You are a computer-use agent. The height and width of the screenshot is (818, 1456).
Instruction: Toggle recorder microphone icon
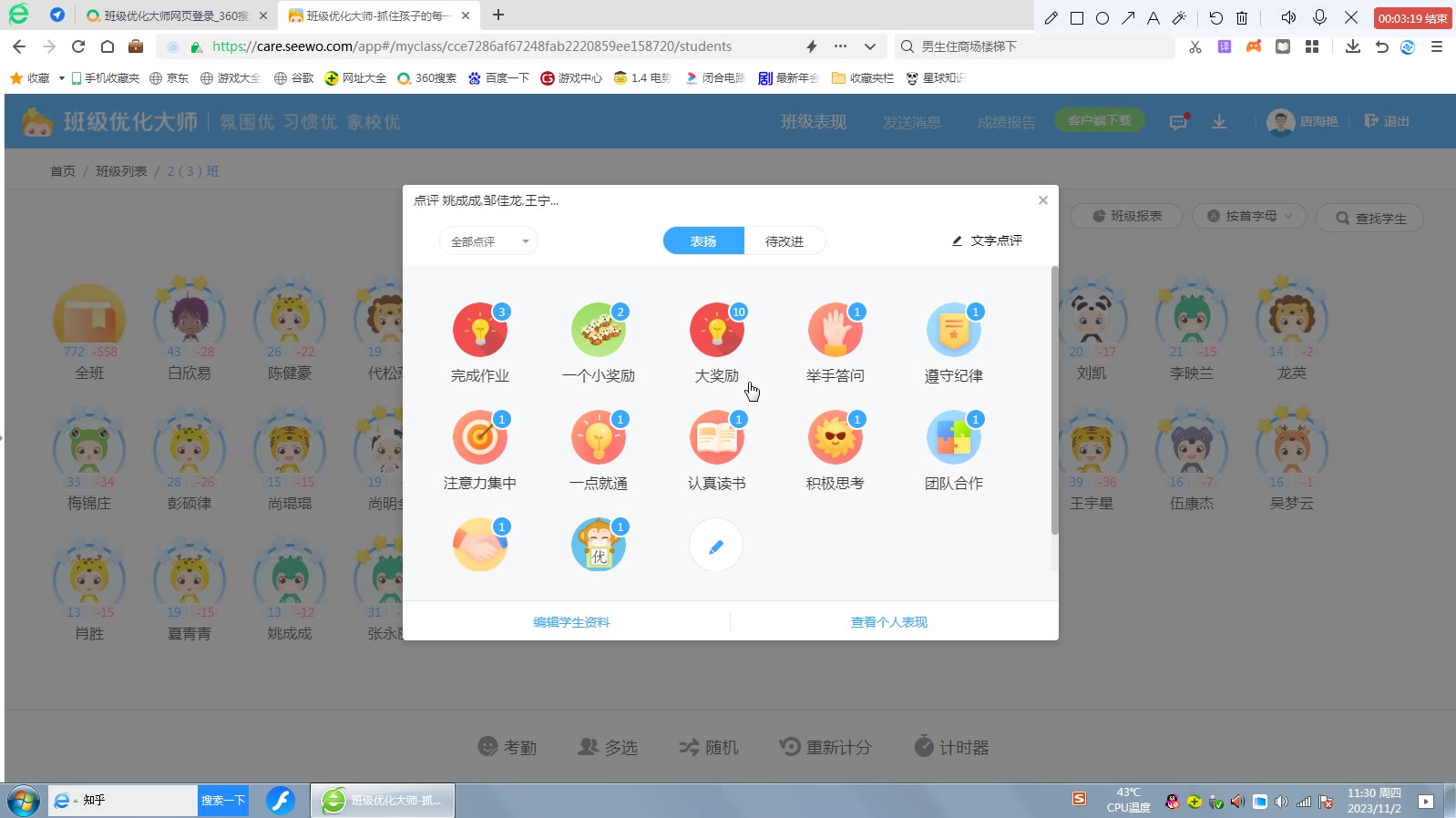[1319, 17]
